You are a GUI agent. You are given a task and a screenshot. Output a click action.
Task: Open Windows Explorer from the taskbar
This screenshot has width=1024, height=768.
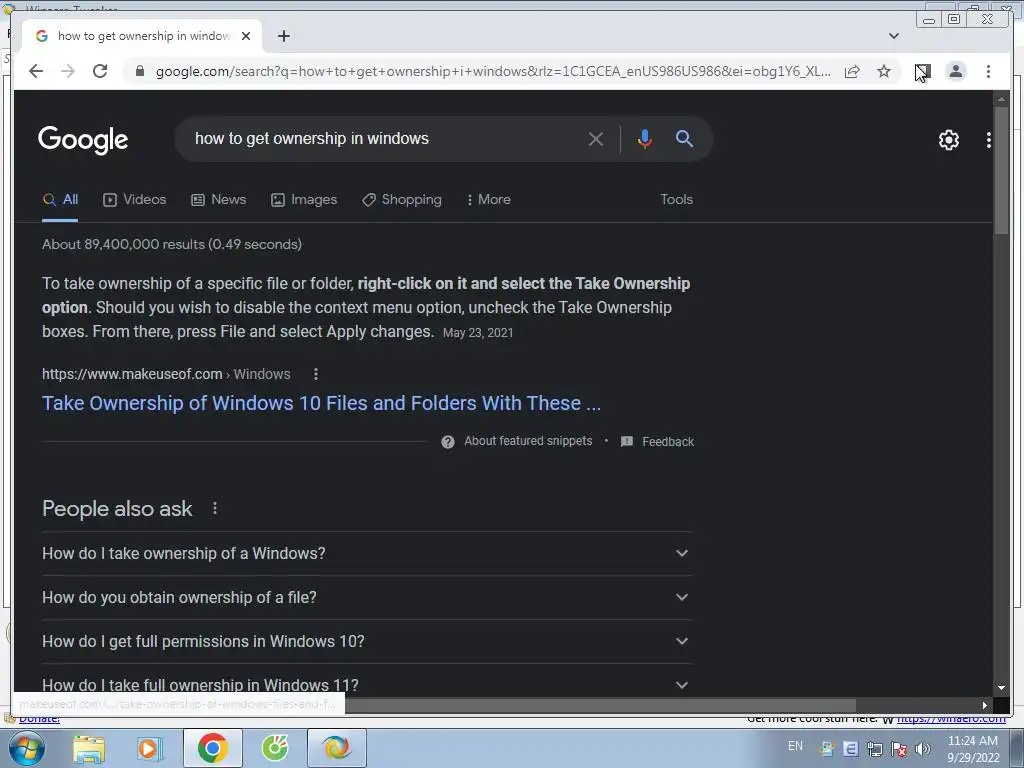click(89, 748)
